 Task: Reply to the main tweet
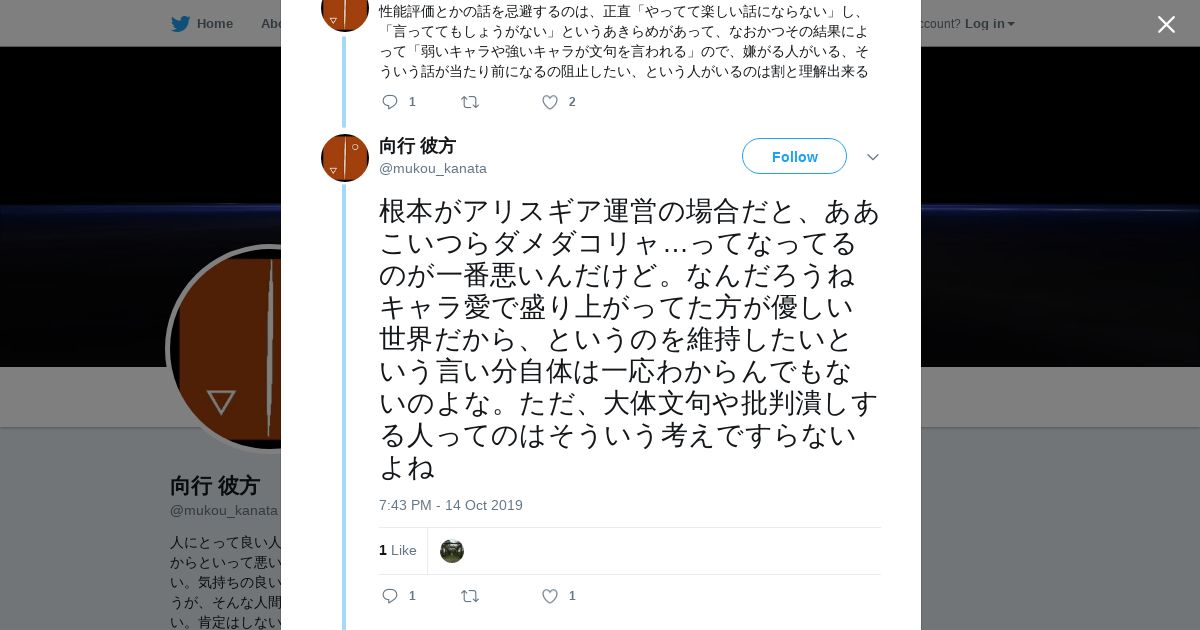coord(390,596)
